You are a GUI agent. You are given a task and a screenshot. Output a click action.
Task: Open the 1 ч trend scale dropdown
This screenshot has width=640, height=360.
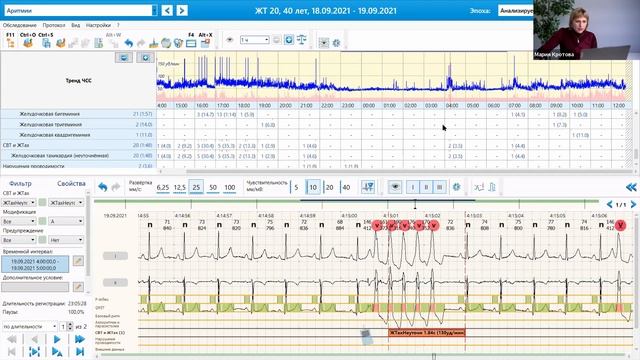click(254, 40)
